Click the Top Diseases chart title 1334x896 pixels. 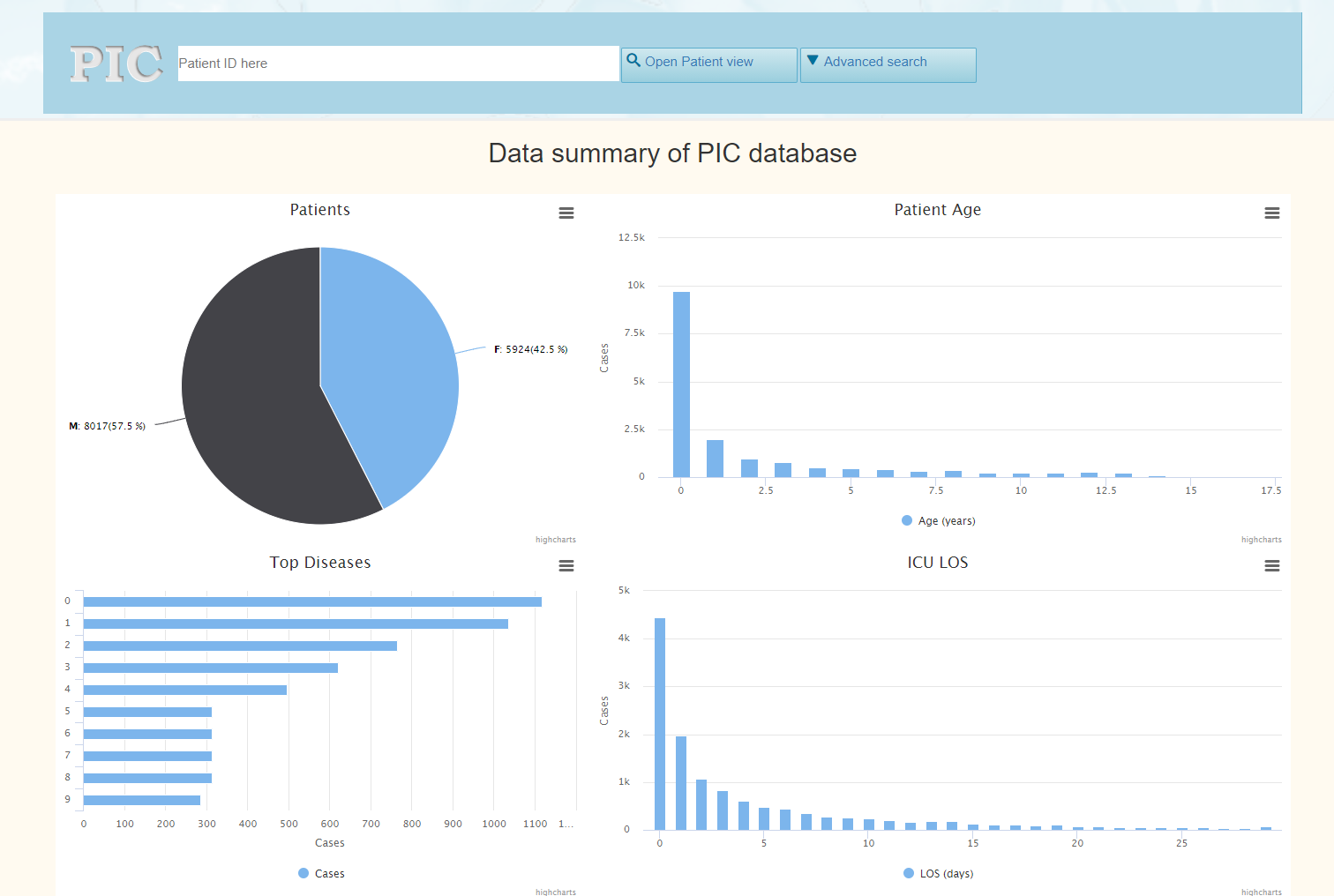(x=320, y=563)
